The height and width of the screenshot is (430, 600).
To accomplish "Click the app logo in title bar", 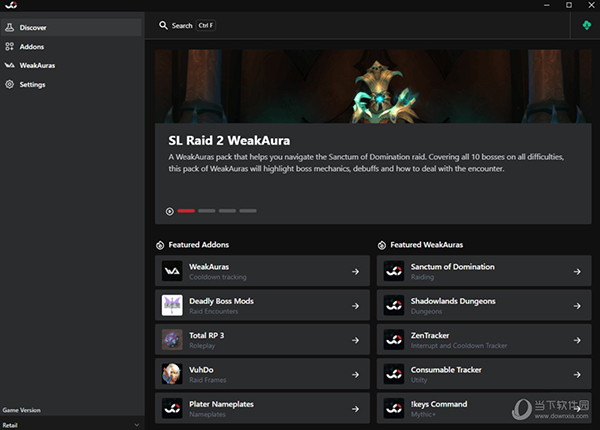I will (x=11, y=5).
